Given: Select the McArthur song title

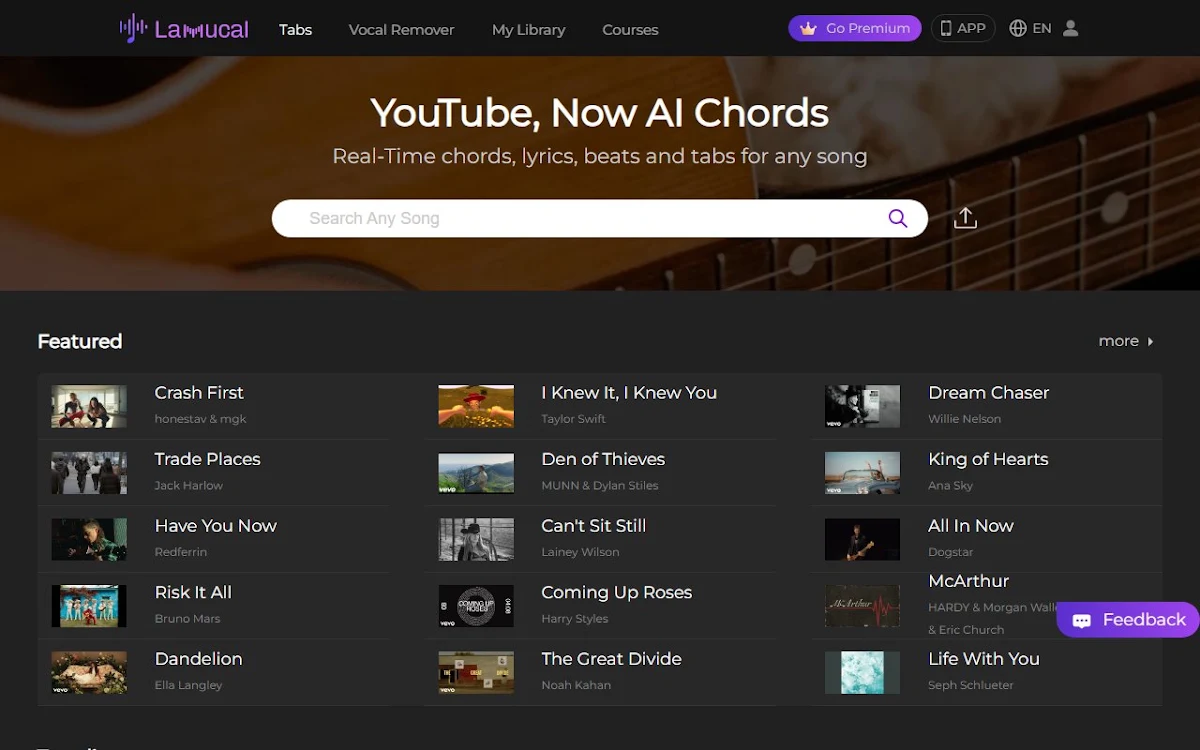Looking at the screenshot, I should pos(968,581).
